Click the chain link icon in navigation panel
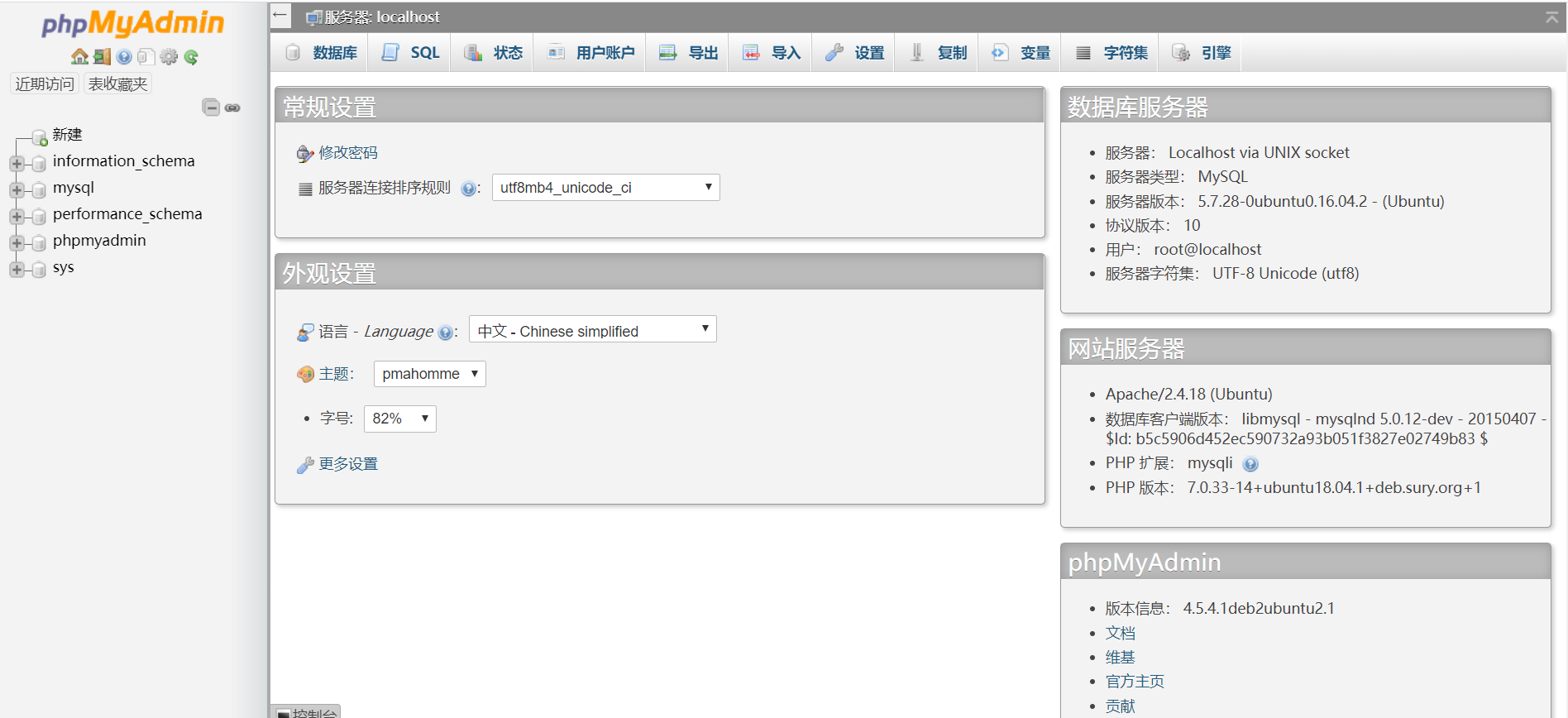This screenshot has height=718, width=1568. click(x=232, y=108)
